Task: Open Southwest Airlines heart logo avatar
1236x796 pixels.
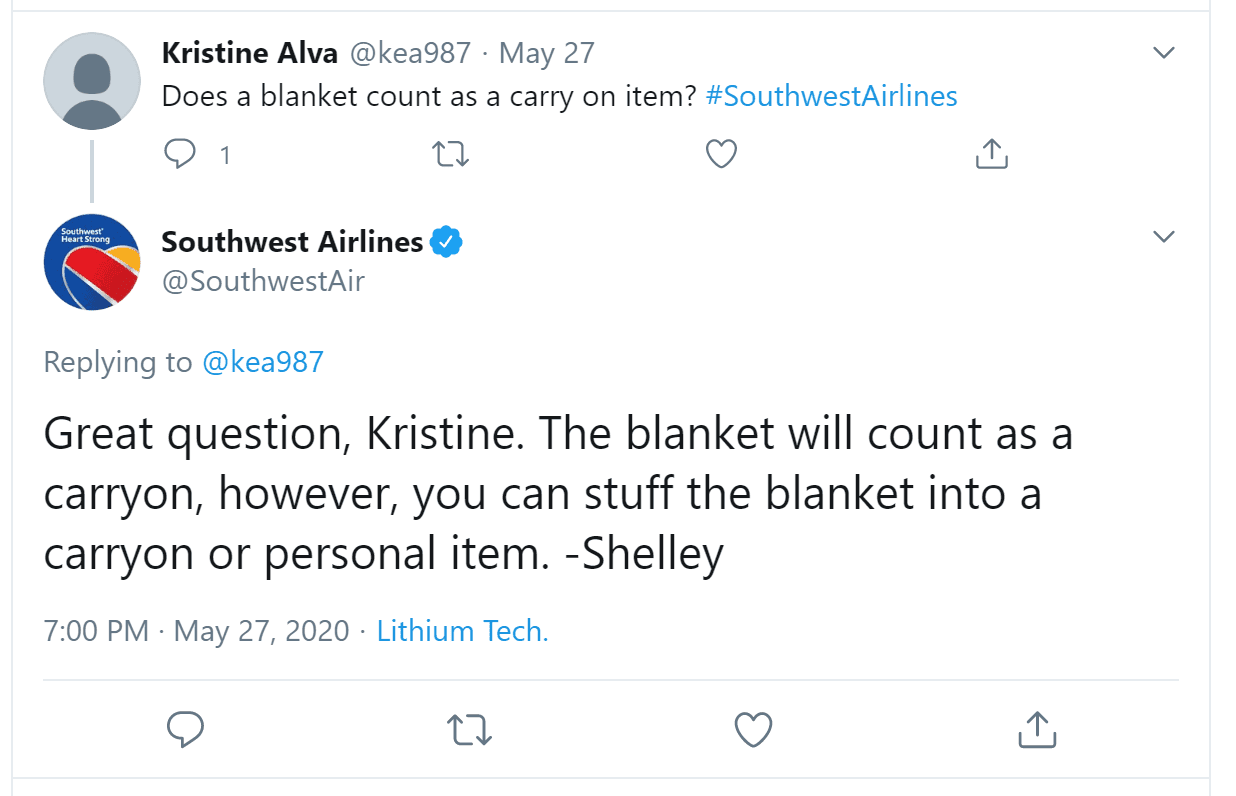Action: click(91, 262)
